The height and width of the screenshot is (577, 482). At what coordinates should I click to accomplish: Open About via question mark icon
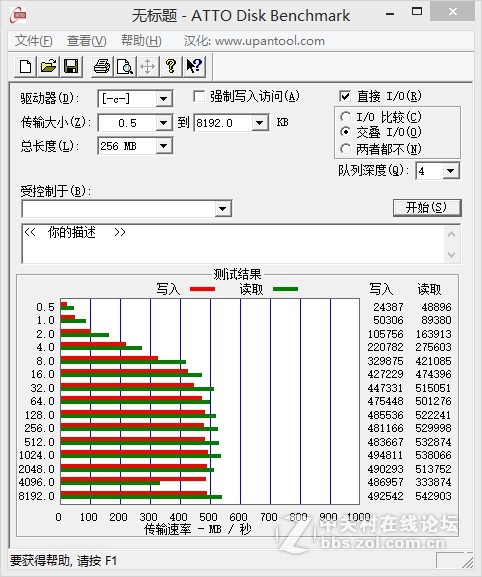(x=171, y=66)
